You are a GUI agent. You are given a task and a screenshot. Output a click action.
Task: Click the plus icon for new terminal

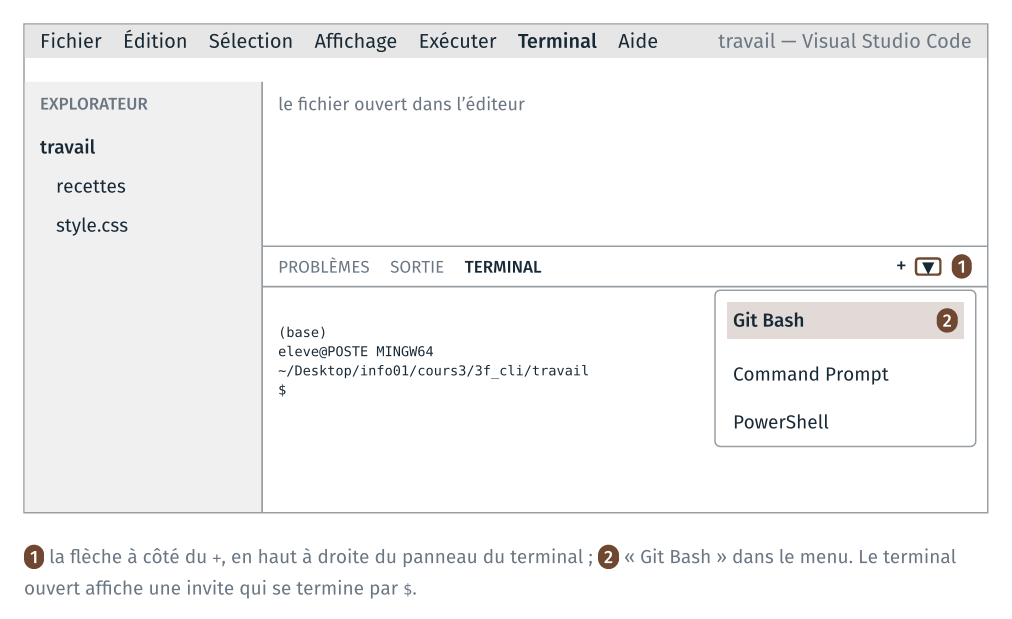(901, 265)
